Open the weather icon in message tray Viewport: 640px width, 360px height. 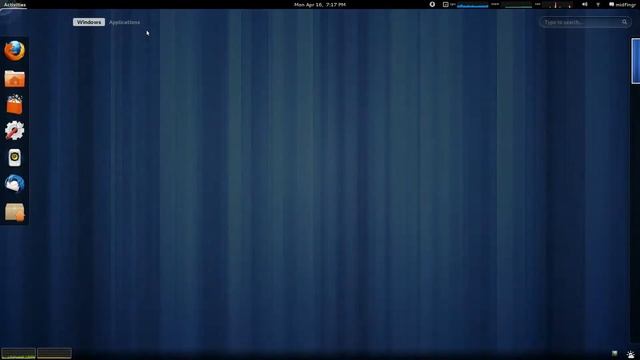[x=631, y=354]
